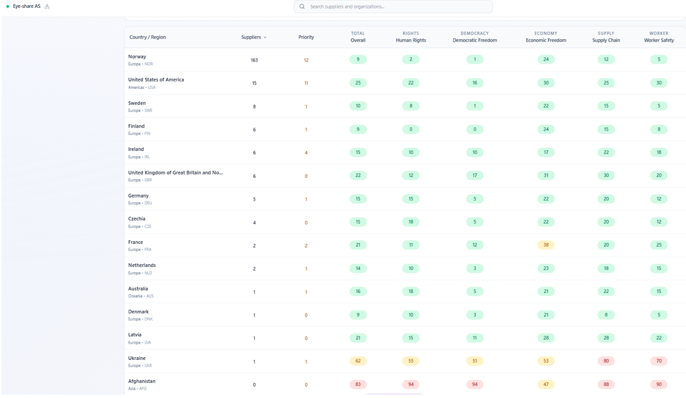Open the Latvia country row
The height and width of the screenshot is (398, 686).
[x=405, y=338]
